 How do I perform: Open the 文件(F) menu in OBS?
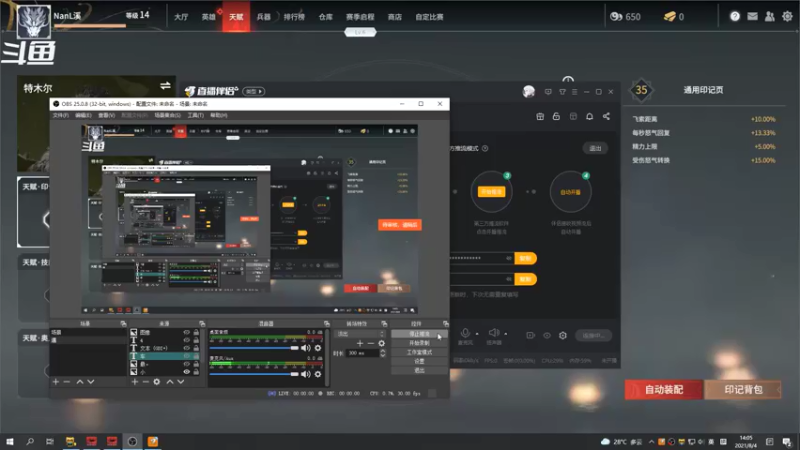(x=60, y=115)
